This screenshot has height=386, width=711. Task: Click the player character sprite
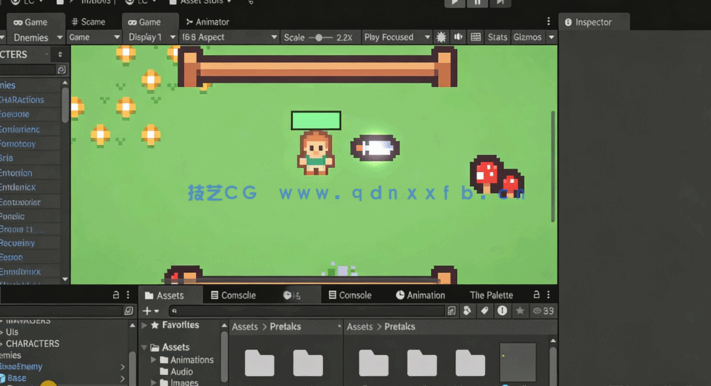[316, 153]
